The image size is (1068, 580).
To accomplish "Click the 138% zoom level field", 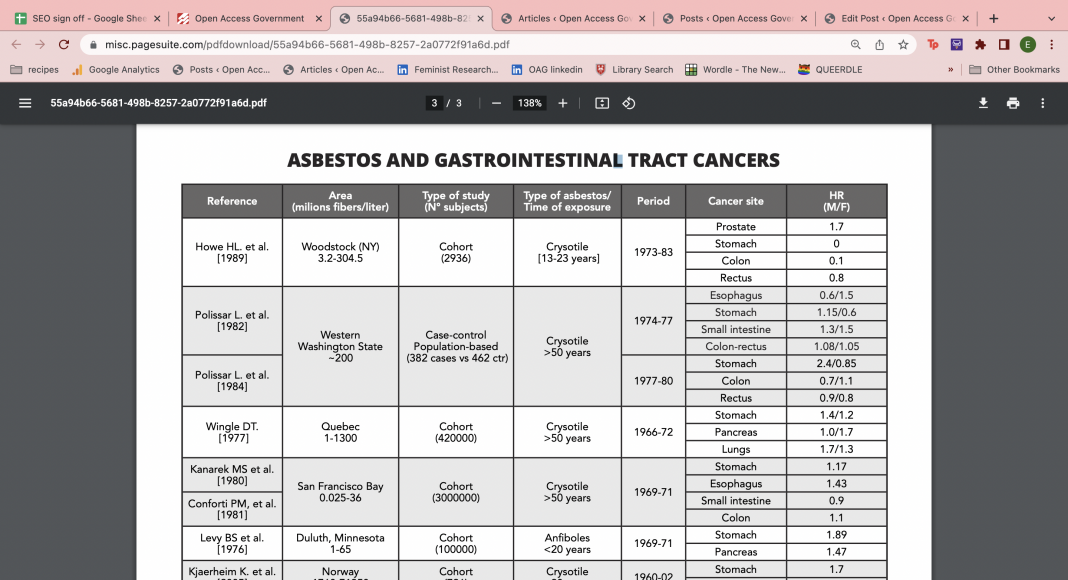I will point(529,103).
